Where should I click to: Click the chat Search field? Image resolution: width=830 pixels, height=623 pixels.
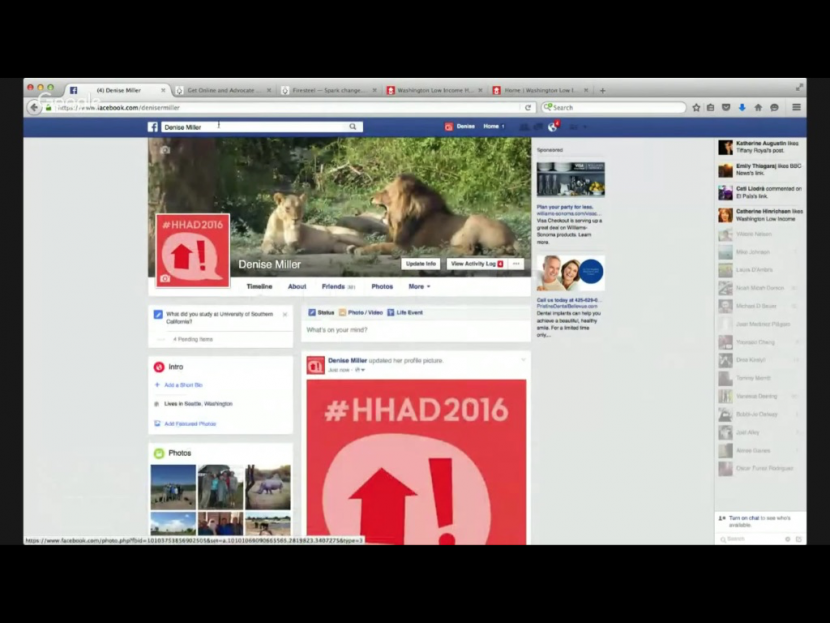[751, 539]
